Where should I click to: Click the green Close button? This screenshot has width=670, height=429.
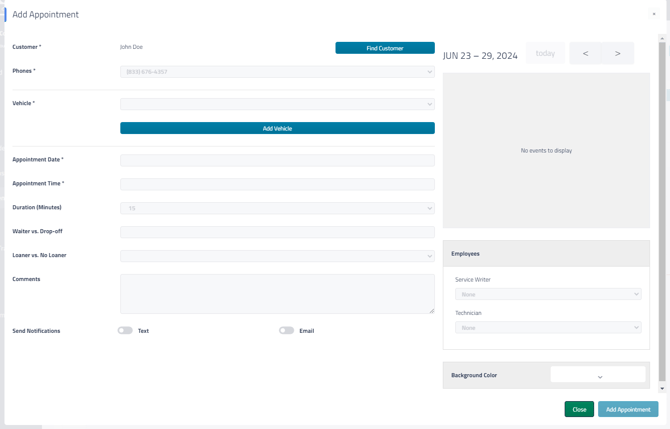tap(579, 409)
